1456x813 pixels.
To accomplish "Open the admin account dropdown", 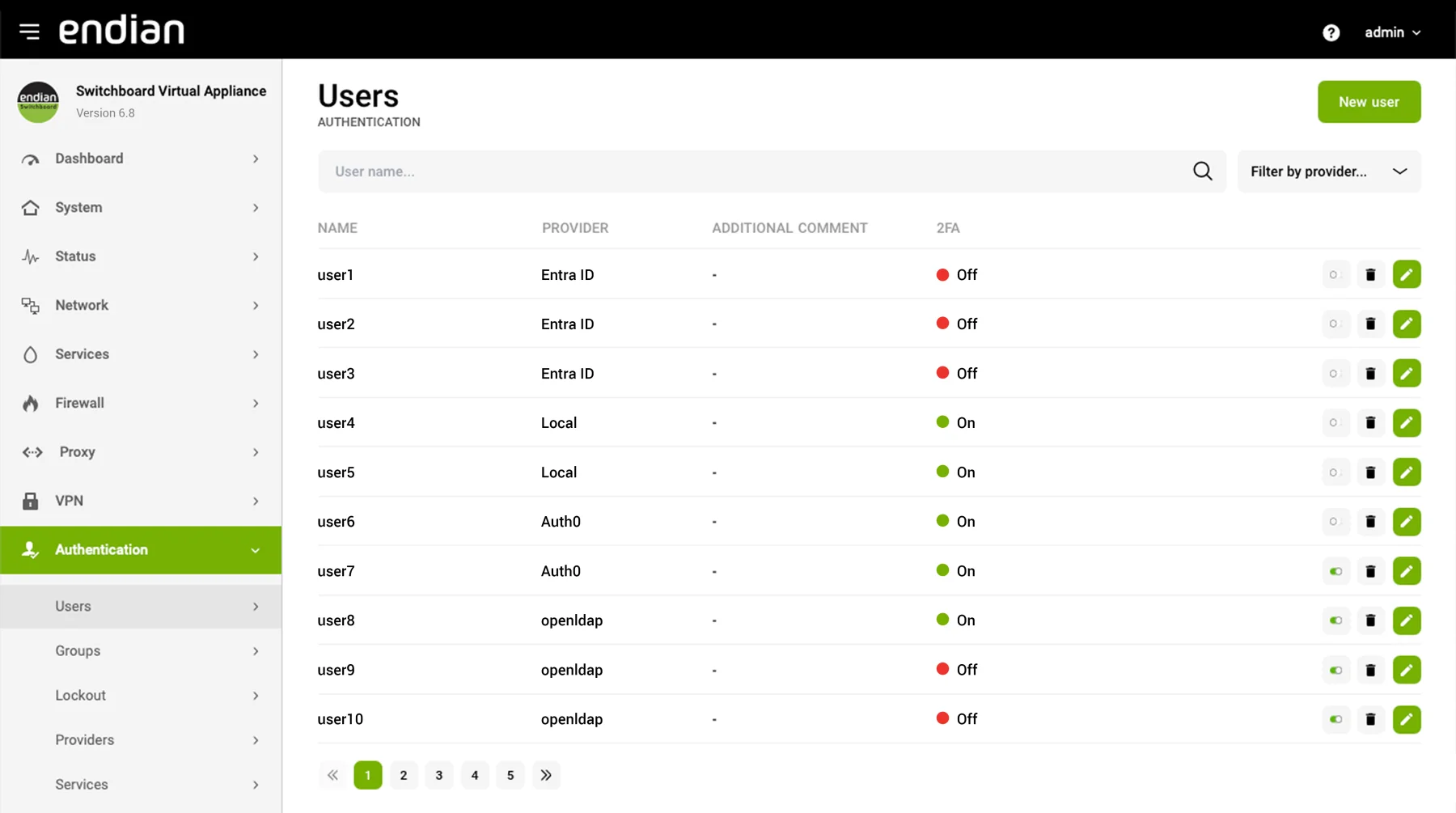I will [x=1392, y=32].
